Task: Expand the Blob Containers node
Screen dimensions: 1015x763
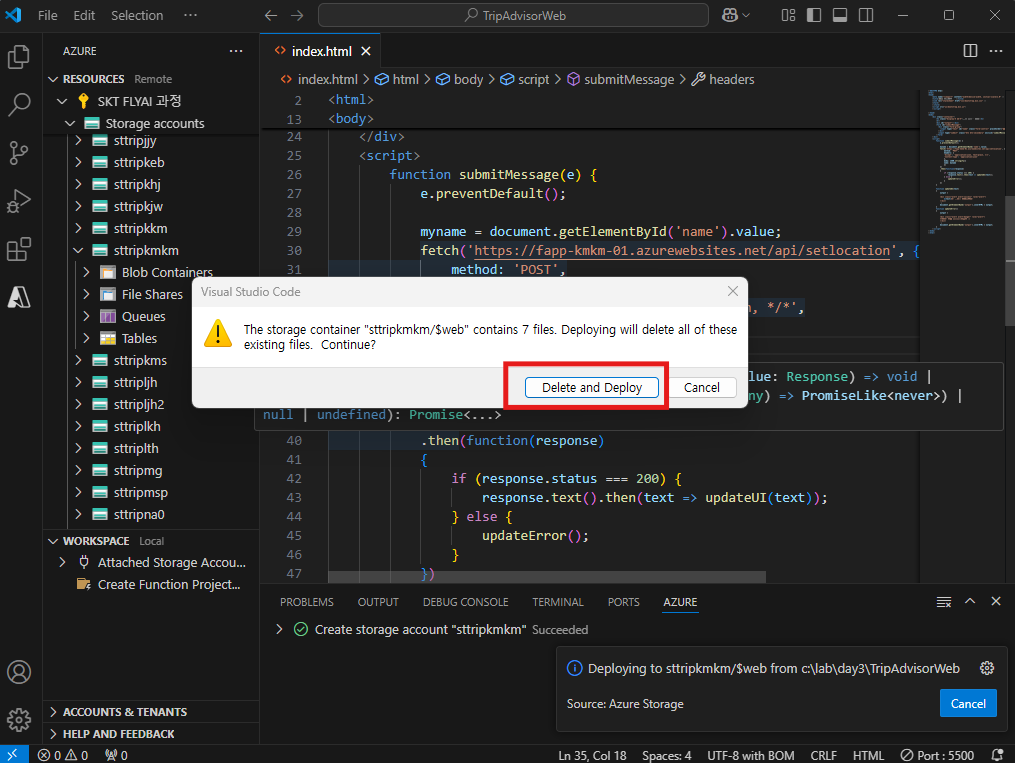Action: click(86, 272)
